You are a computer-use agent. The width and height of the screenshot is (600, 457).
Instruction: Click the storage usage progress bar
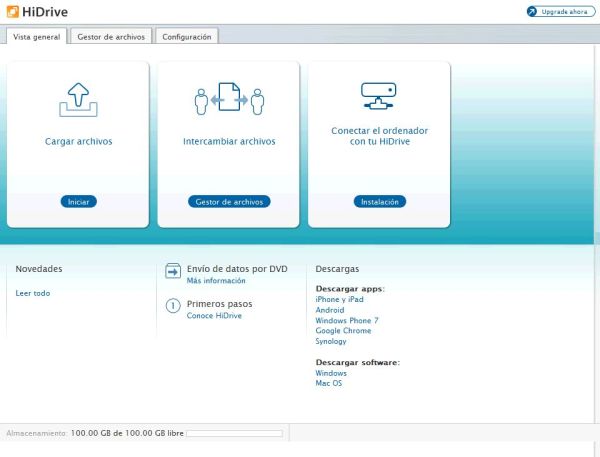coord(234,434)
